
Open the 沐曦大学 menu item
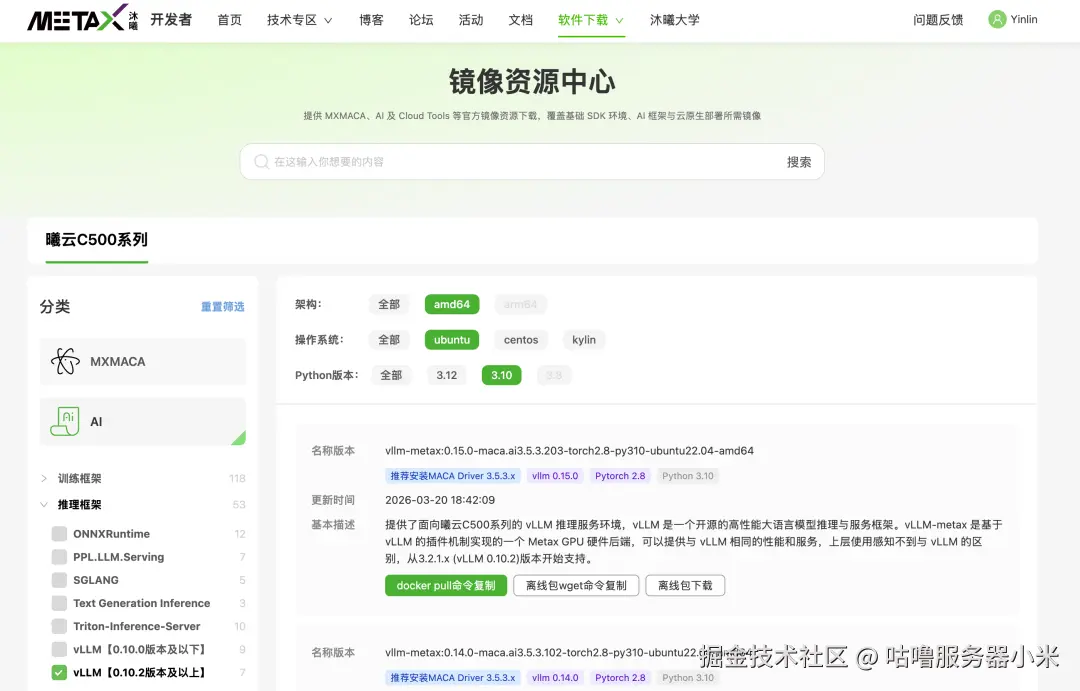click(x=674, y=20)
